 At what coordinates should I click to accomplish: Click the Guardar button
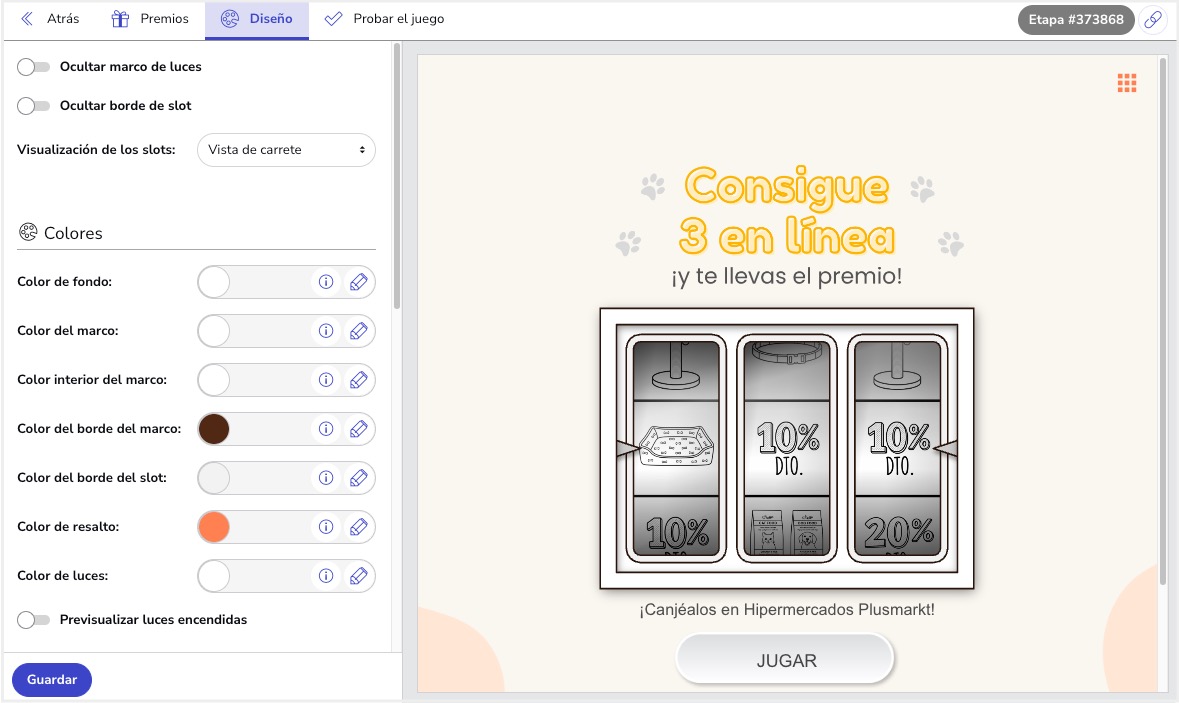pyautogui.click(x=52, y=680)
